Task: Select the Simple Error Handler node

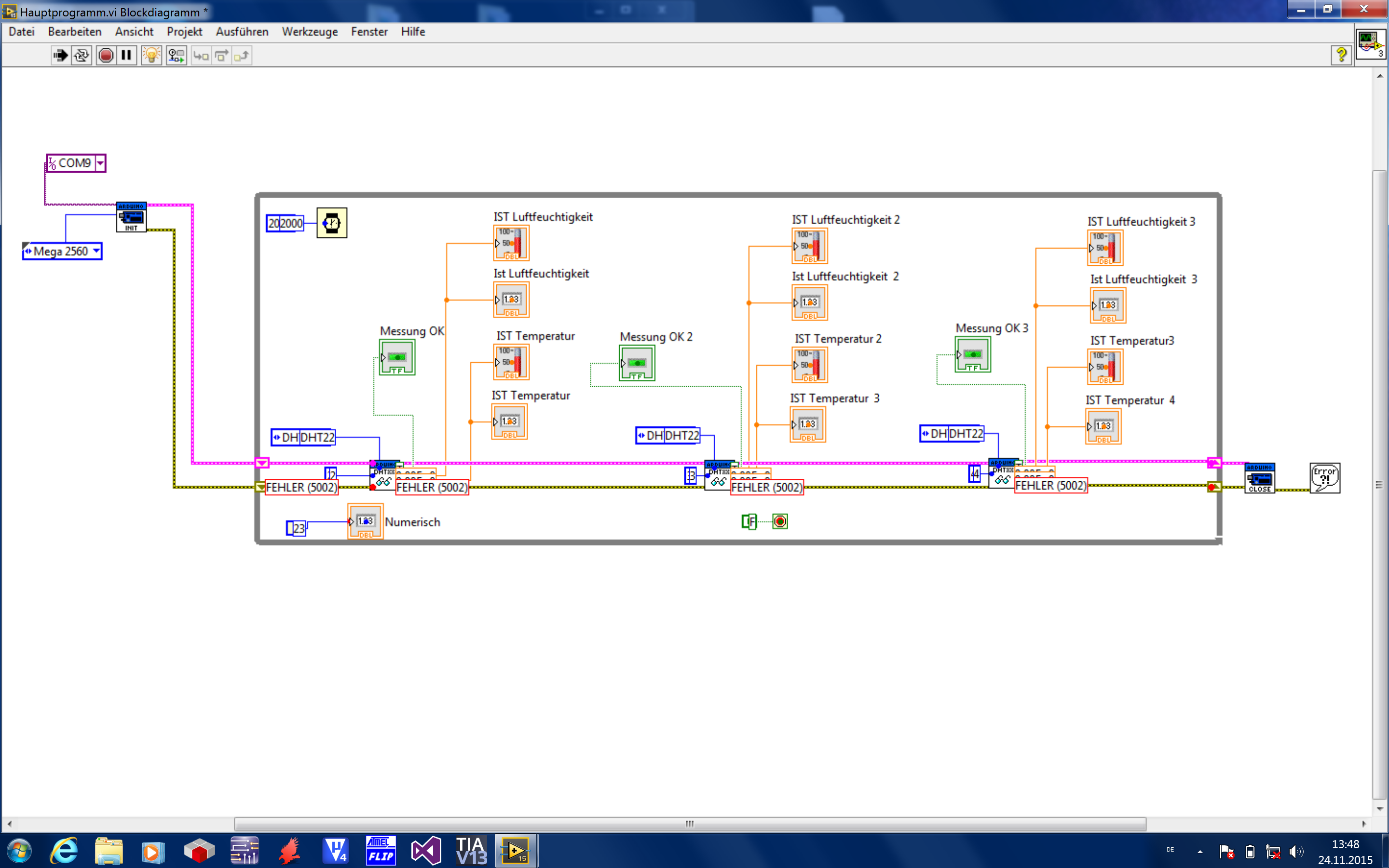Action: 1324,478
